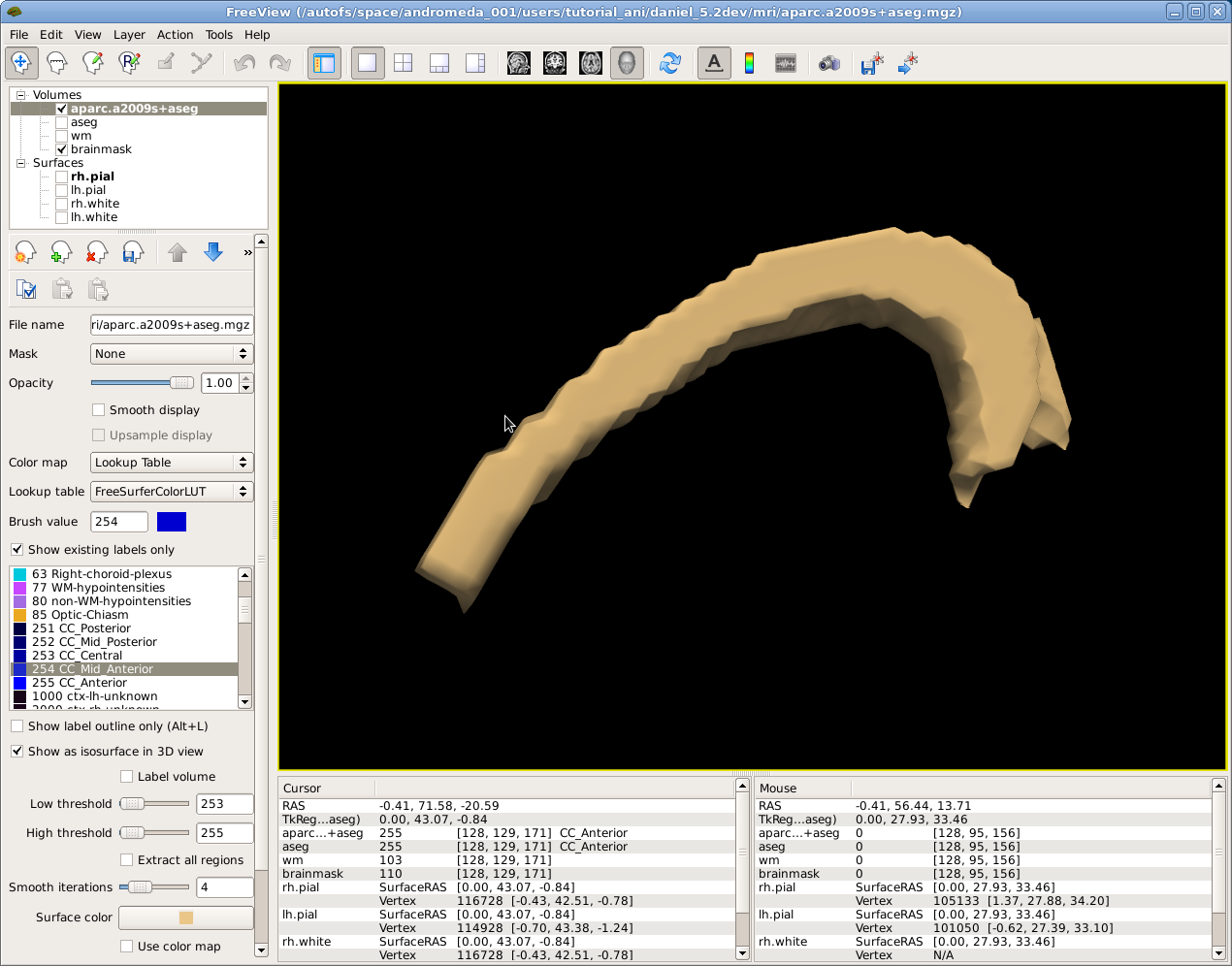Enable the aseg volume checkbox
This screenshot has width=1232, height=966.
click(x=62, y=122)
